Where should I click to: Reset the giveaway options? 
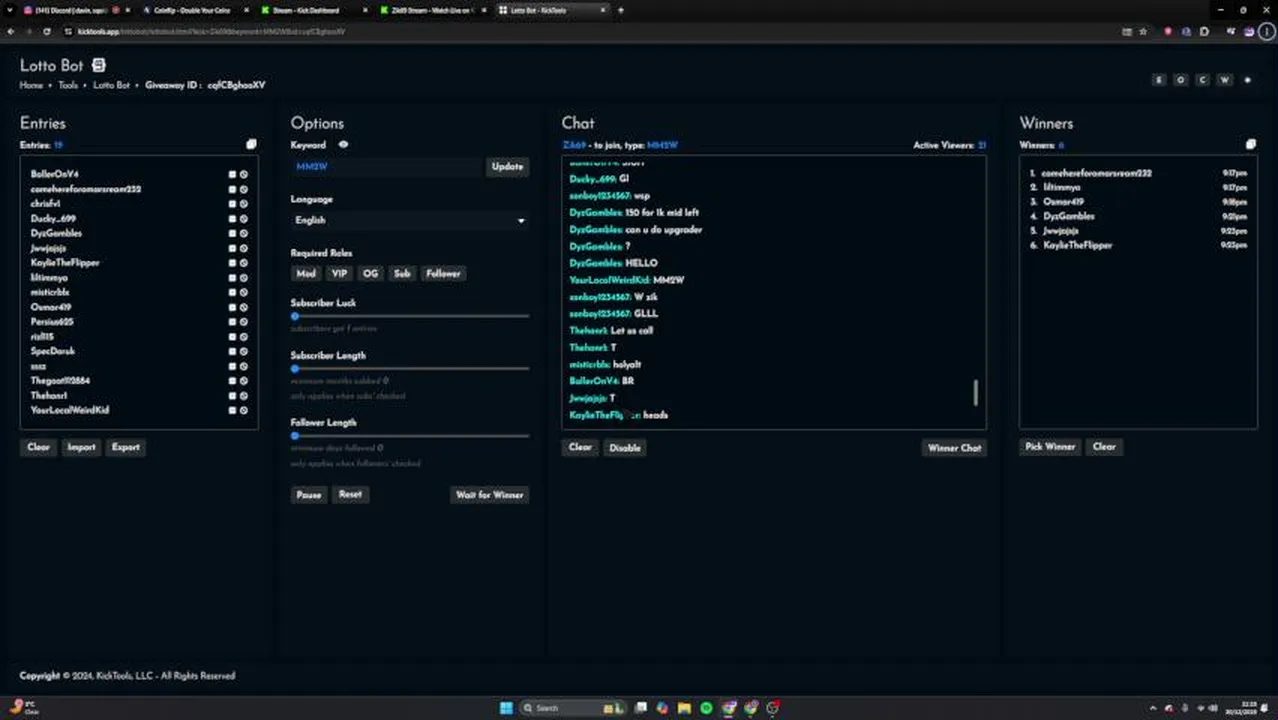(350, 494)
